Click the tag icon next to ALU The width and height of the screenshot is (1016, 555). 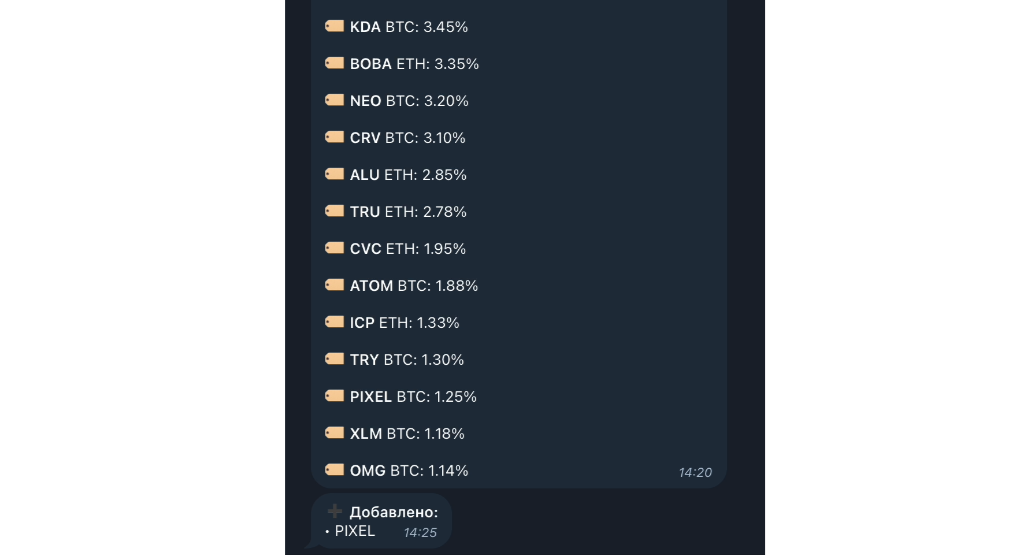point(334,174)
